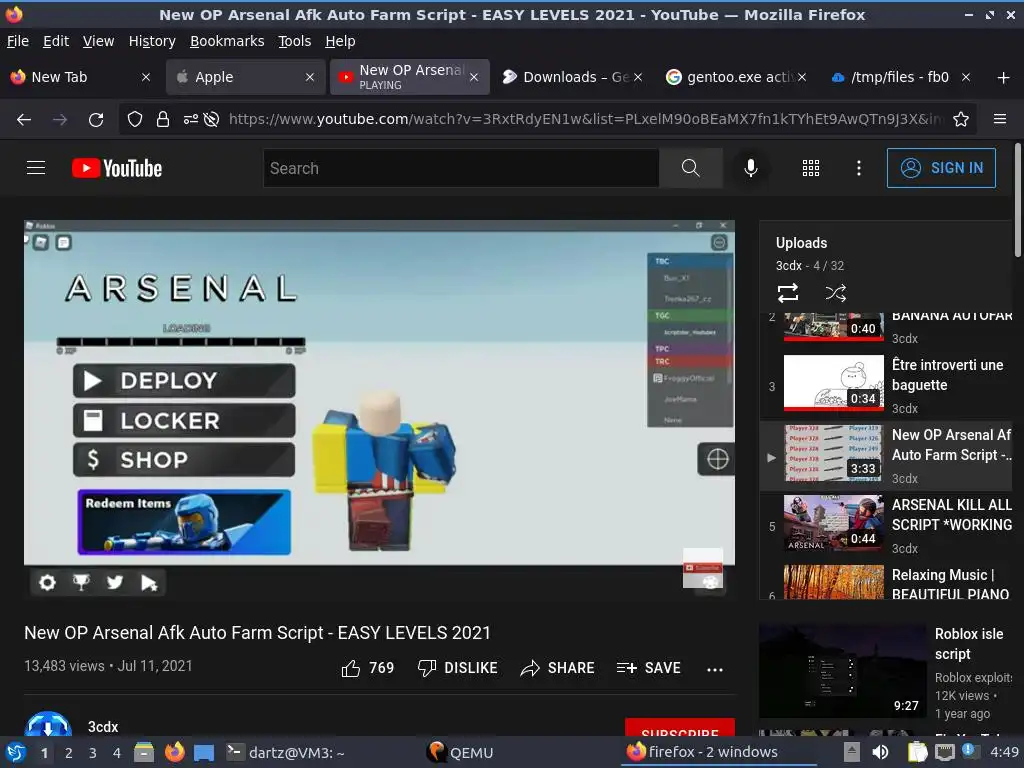
Task: Click the SIGN IN button
Action: (941, 168)
